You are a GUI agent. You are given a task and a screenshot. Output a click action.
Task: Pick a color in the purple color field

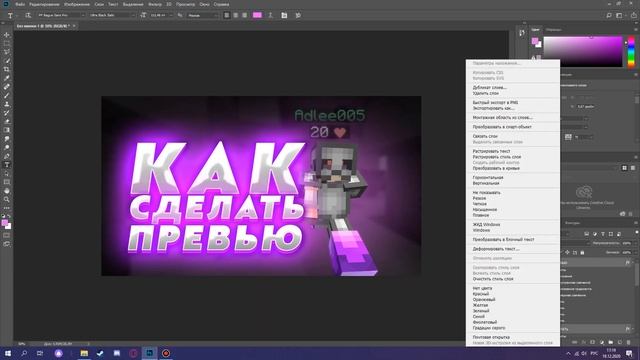(582, 52)
